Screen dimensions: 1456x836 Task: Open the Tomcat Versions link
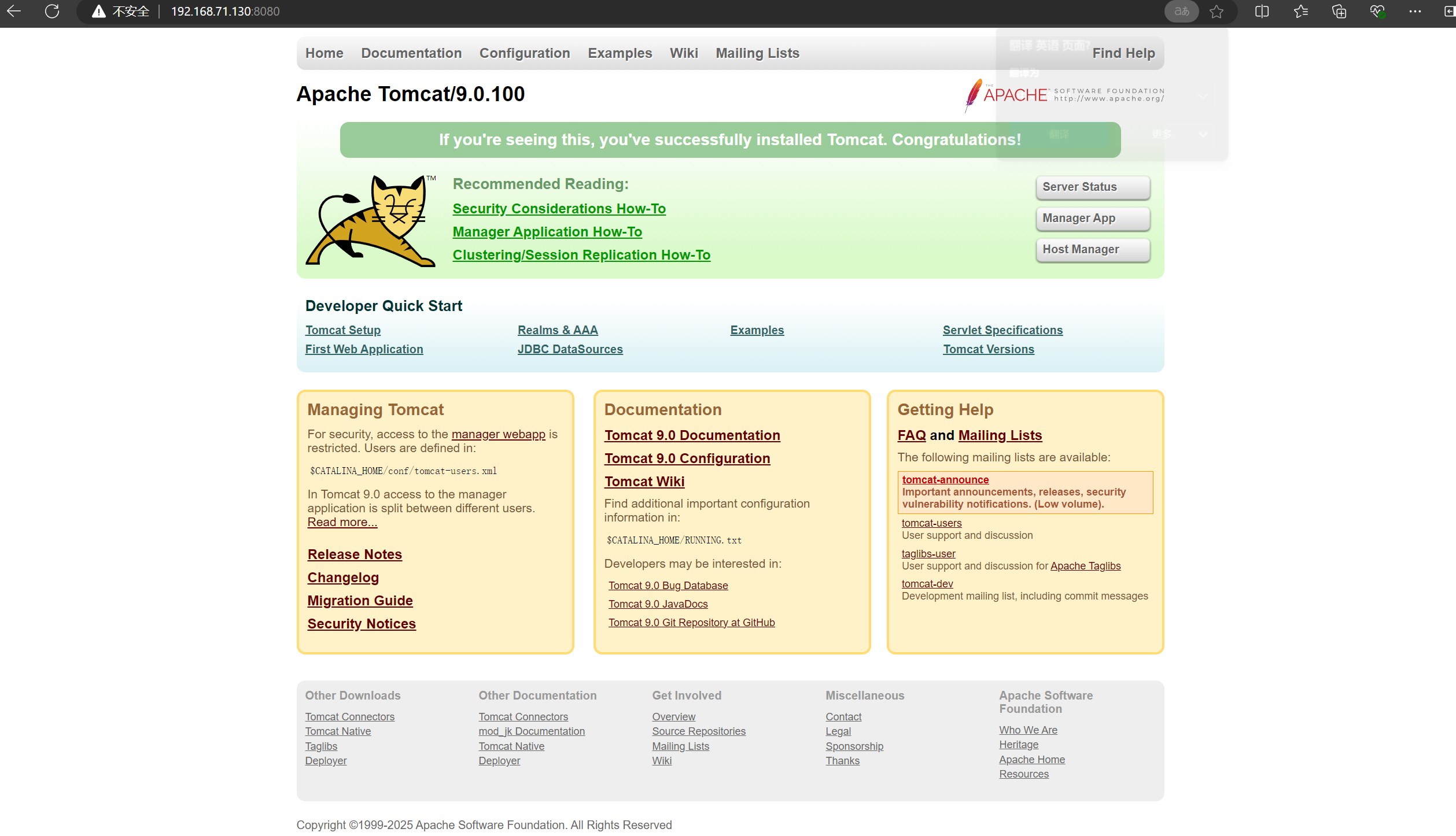(989, 349)
